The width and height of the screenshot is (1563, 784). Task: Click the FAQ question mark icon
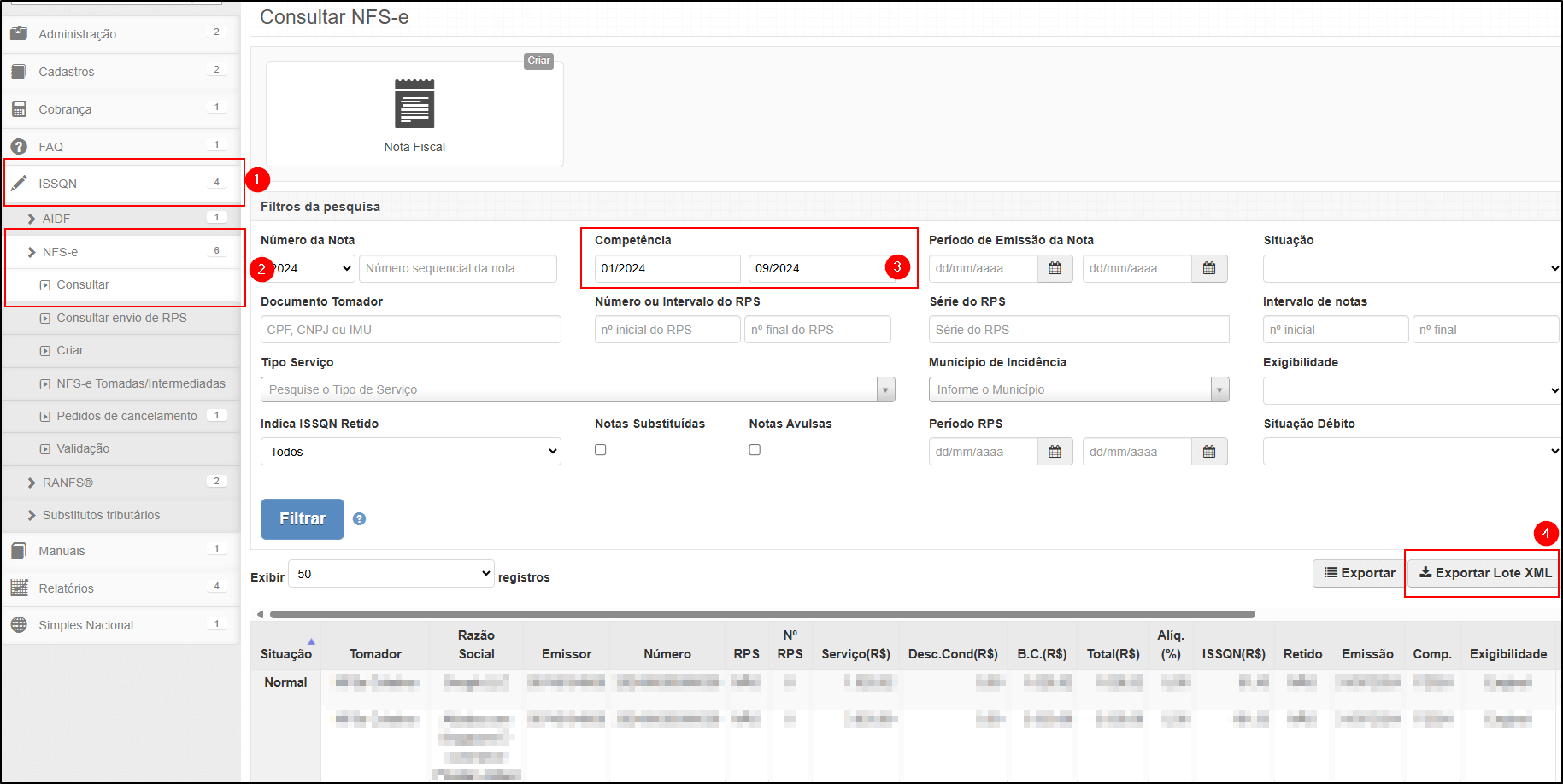click(x=19, y=146)
